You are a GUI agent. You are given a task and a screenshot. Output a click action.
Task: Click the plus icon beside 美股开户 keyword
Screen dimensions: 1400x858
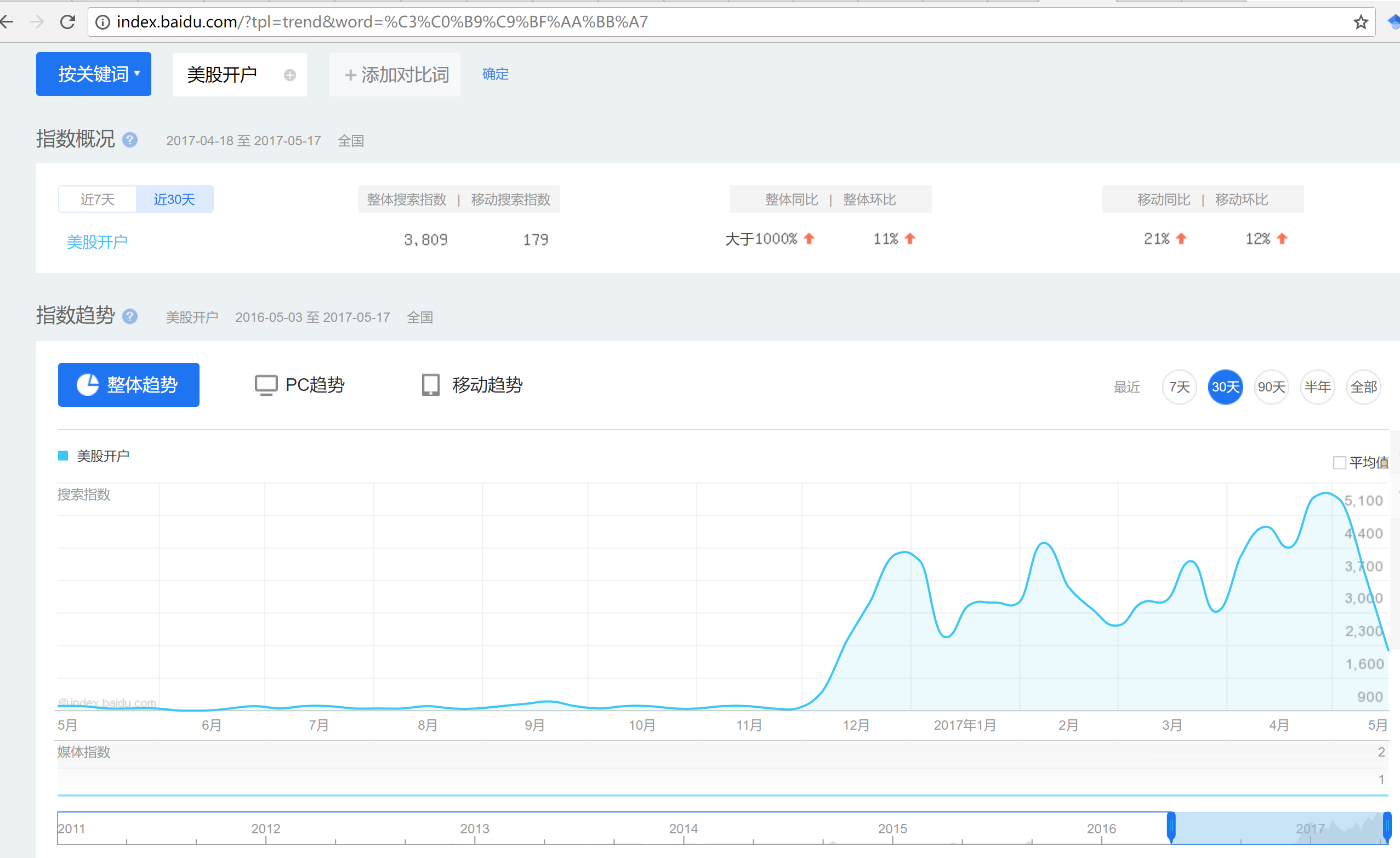(x=290, y=75)
